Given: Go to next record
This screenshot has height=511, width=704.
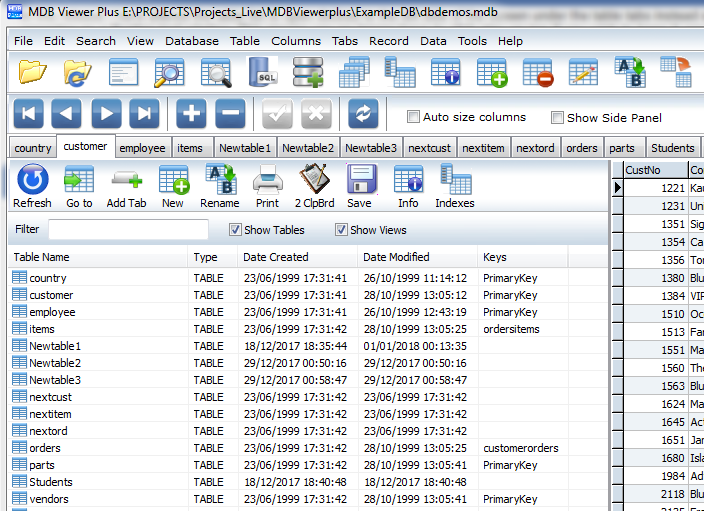Looking at the screenshot, I should click(x=106, y=113).
